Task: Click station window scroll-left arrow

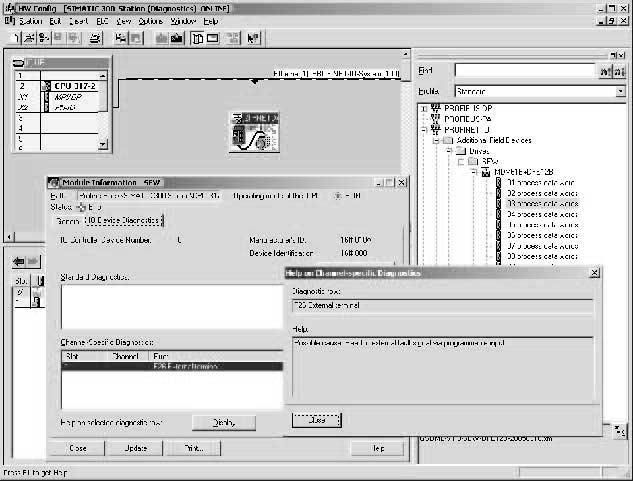Action: pyautogui.click(x=9, y=237)
